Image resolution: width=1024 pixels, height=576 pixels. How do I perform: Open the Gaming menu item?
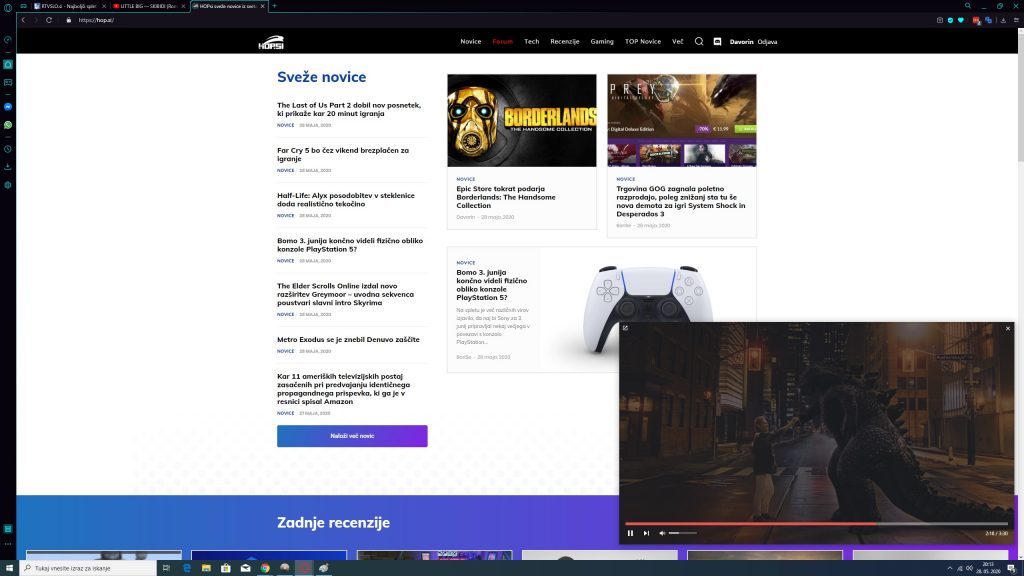pos(601,41)
